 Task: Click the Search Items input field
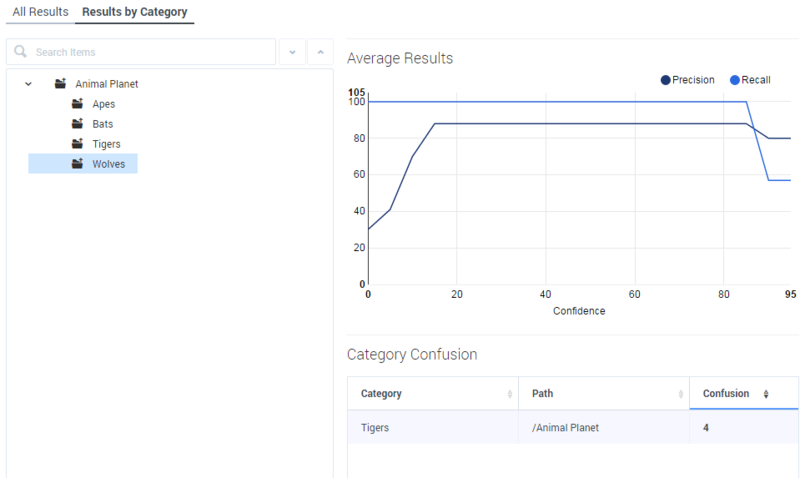141,52
